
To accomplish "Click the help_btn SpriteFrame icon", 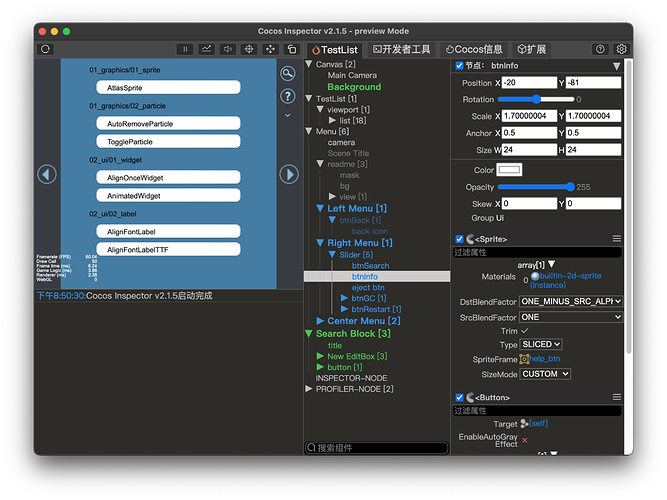I will coord(524,359).
